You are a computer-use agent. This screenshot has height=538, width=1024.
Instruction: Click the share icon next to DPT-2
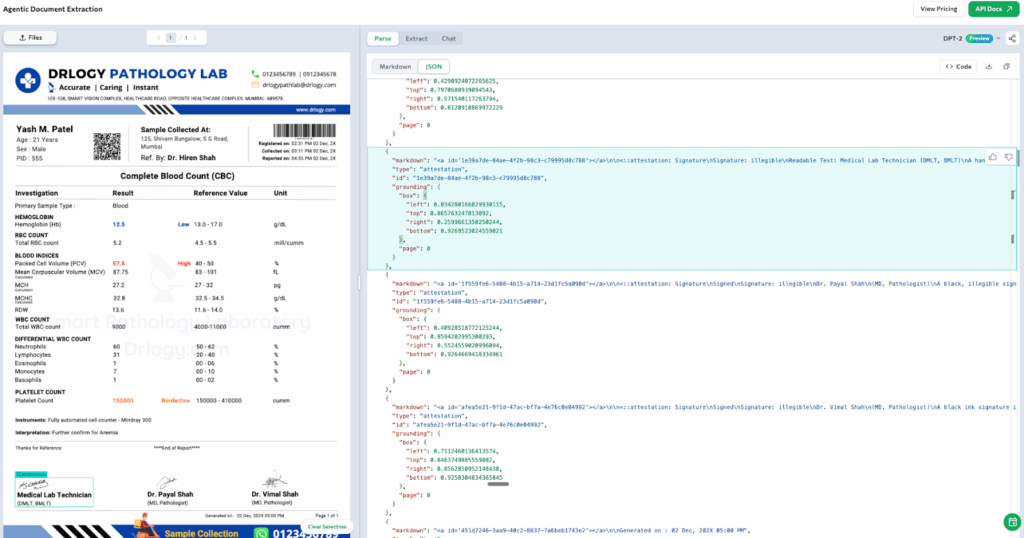(x=1012, y=38)
